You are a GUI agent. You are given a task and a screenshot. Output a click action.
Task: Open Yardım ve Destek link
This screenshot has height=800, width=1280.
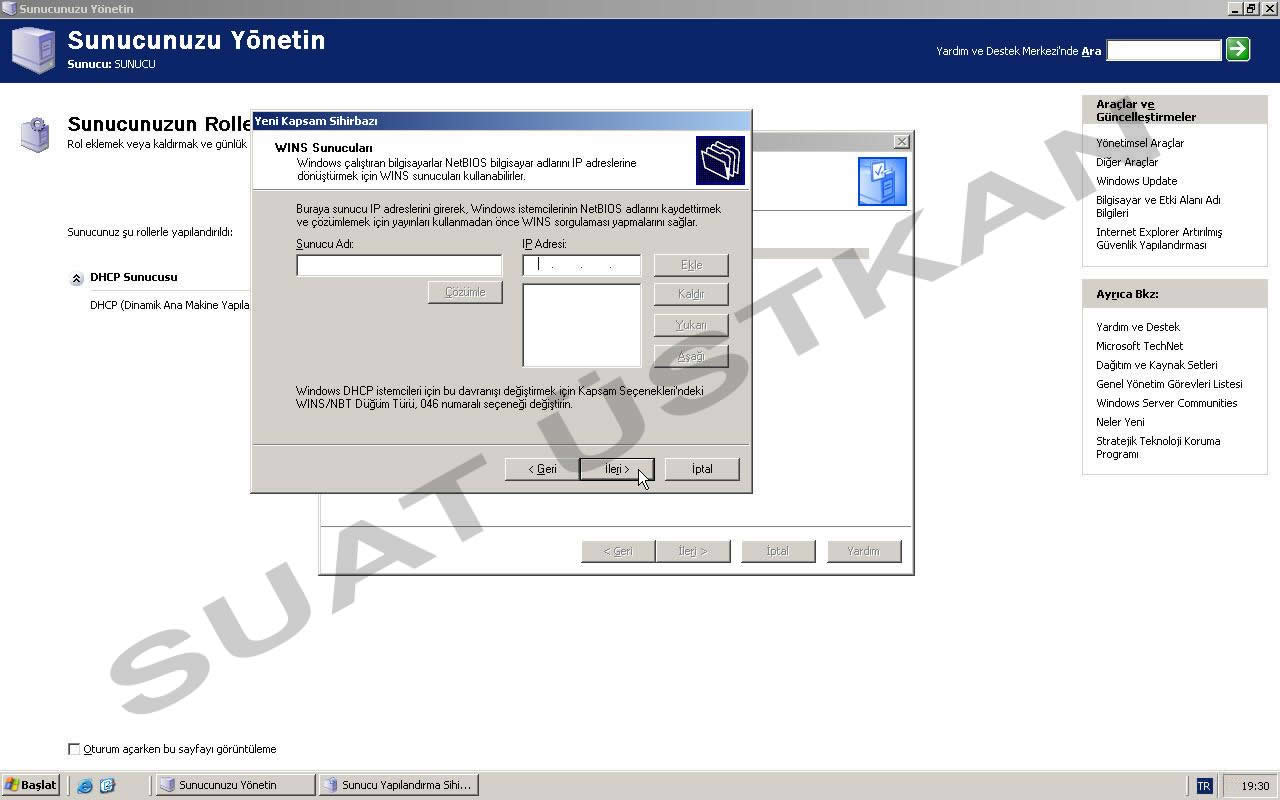coord(1138,327)
